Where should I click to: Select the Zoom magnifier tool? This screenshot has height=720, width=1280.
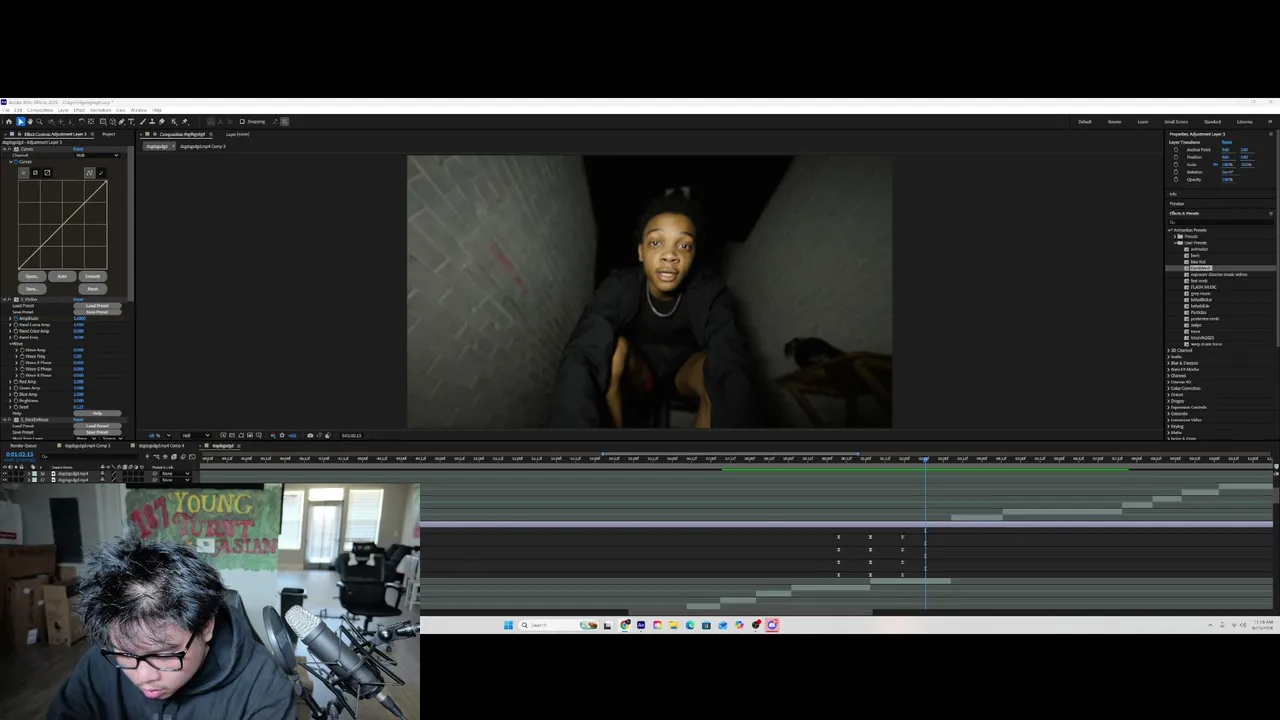(39, 122)
